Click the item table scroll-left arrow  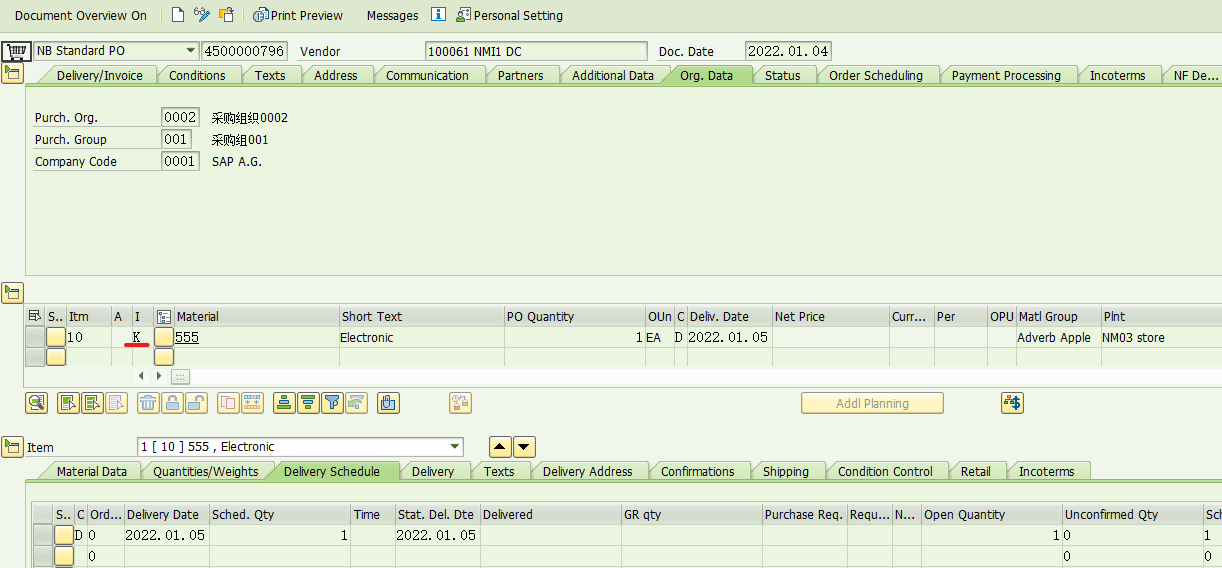click(x=141, y=376)
